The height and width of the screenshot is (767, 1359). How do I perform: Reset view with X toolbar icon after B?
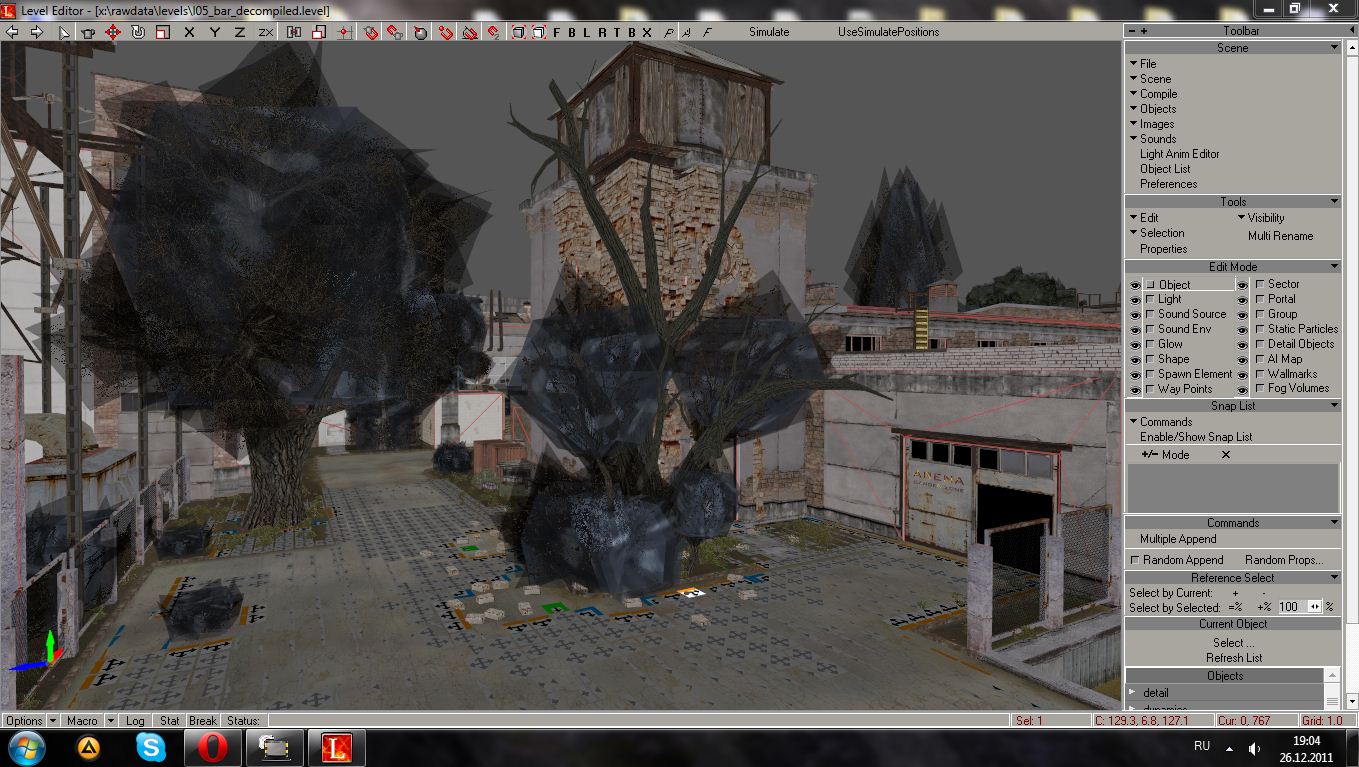647,32
